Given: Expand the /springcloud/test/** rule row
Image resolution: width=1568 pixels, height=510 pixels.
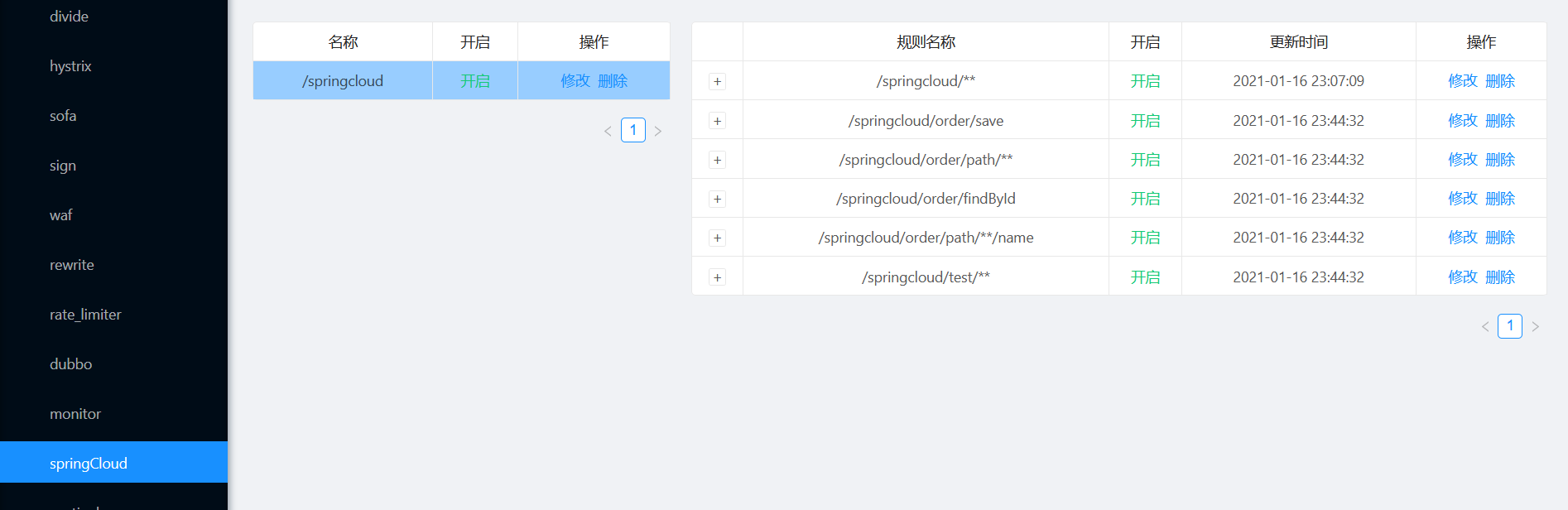Looking at the screenshot, I should tap(718, 277).
